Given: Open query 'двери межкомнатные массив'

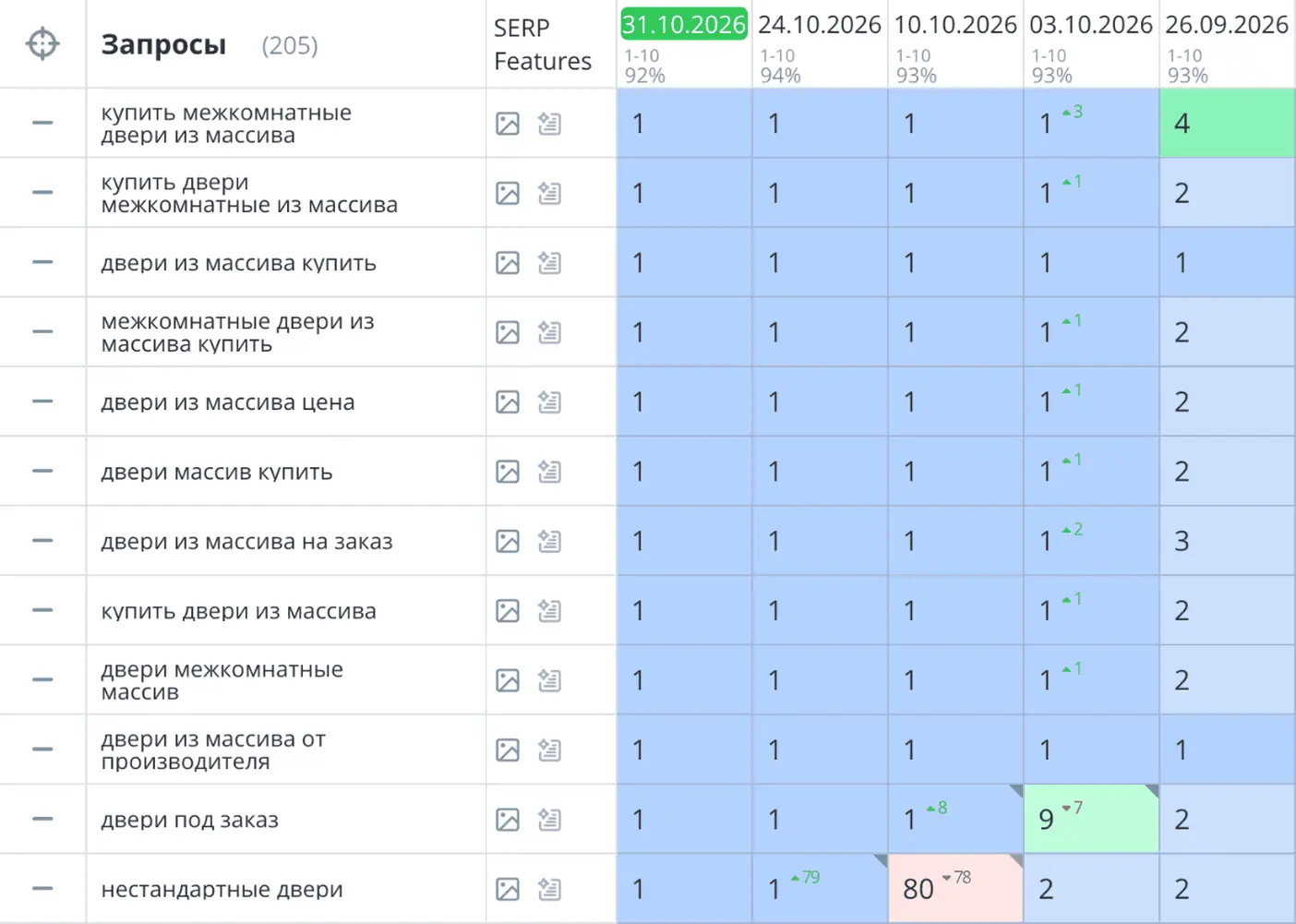Looking at the screenshot, I should [222, 680].
